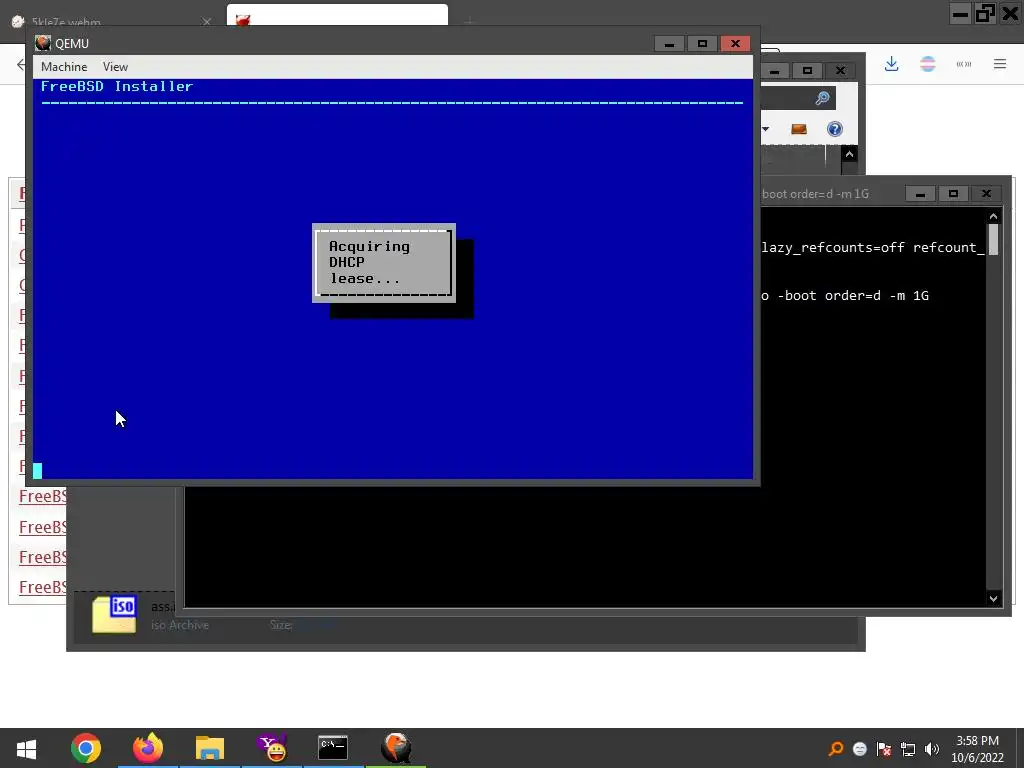Close the QEMU window

735,44
